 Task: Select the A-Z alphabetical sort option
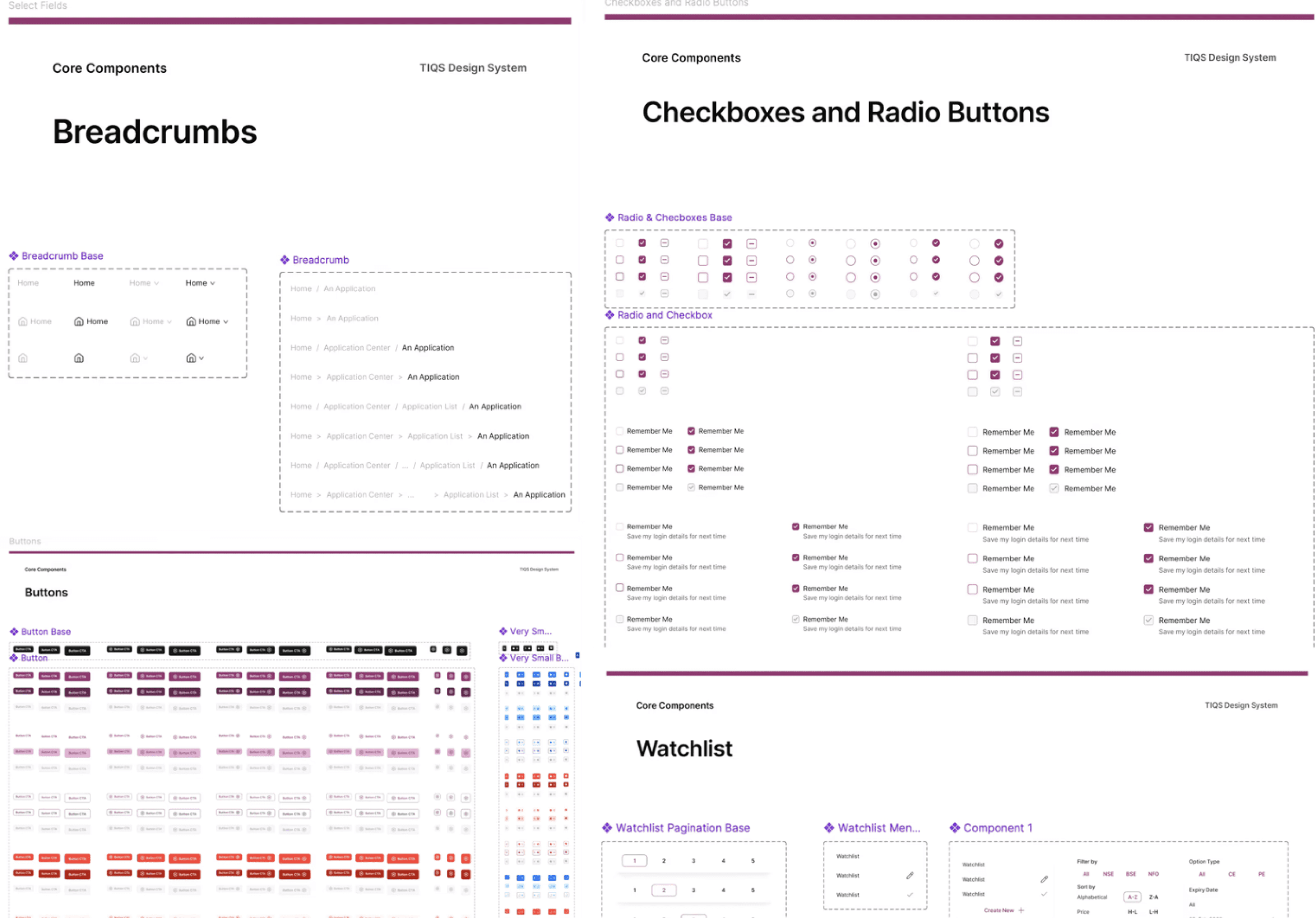(x=1132, y=897)
